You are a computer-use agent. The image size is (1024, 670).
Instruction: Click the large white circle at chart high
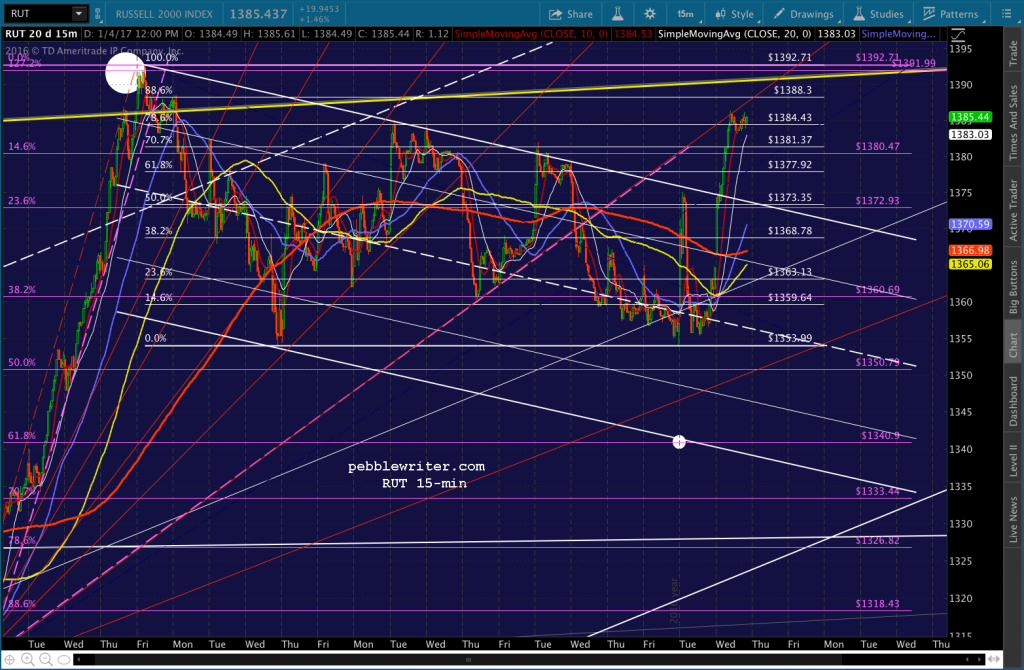[x=125, y=73]
